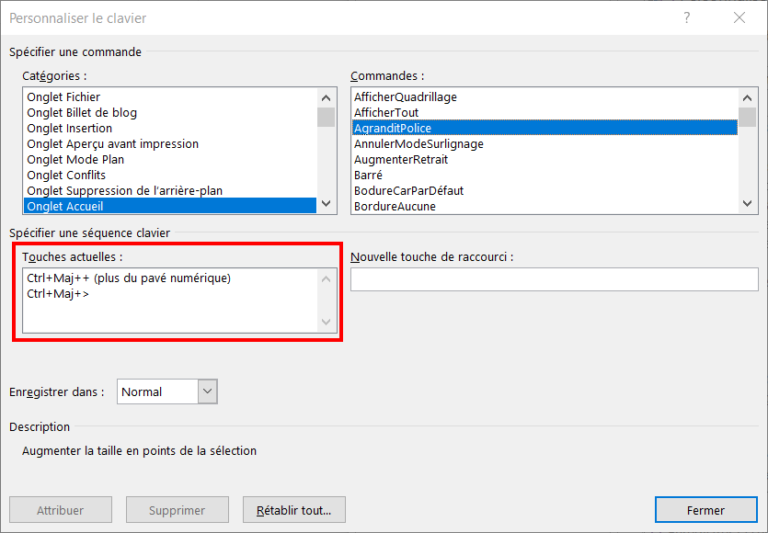This screenshot has width=768, height=533.
Task: Select Onglet Fichier category
Action: [63, 97]
